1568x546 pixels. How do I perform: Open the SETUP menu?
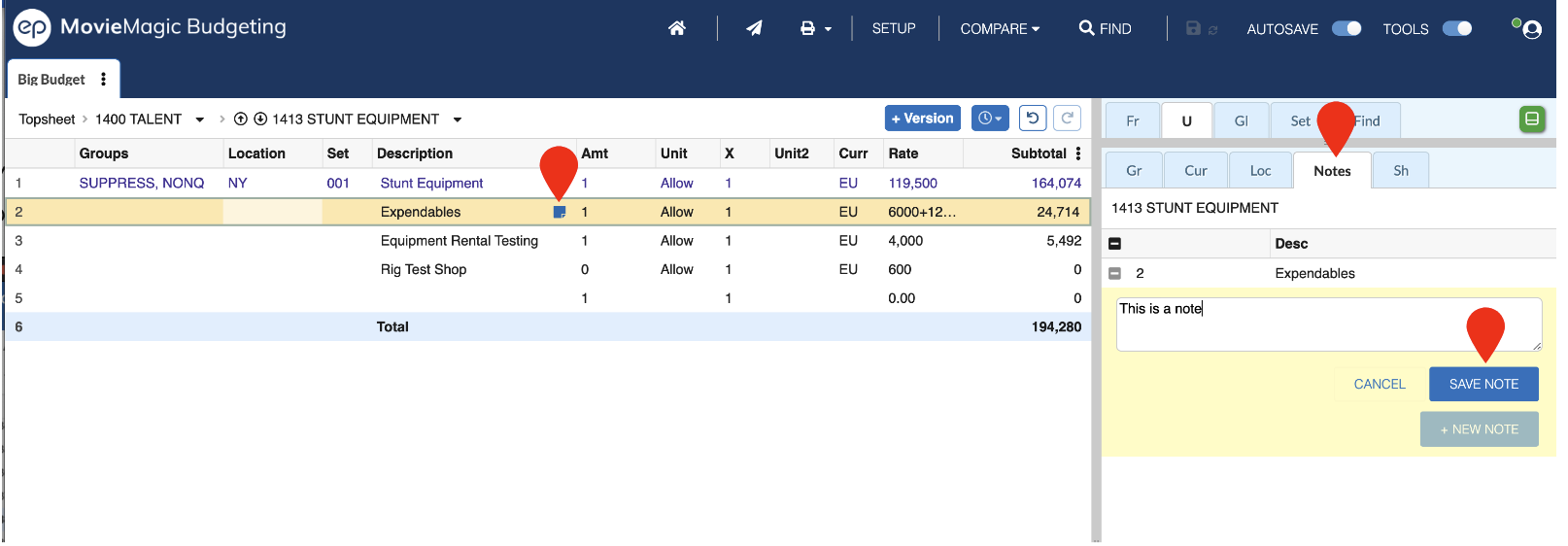click(x=894, y=28)
